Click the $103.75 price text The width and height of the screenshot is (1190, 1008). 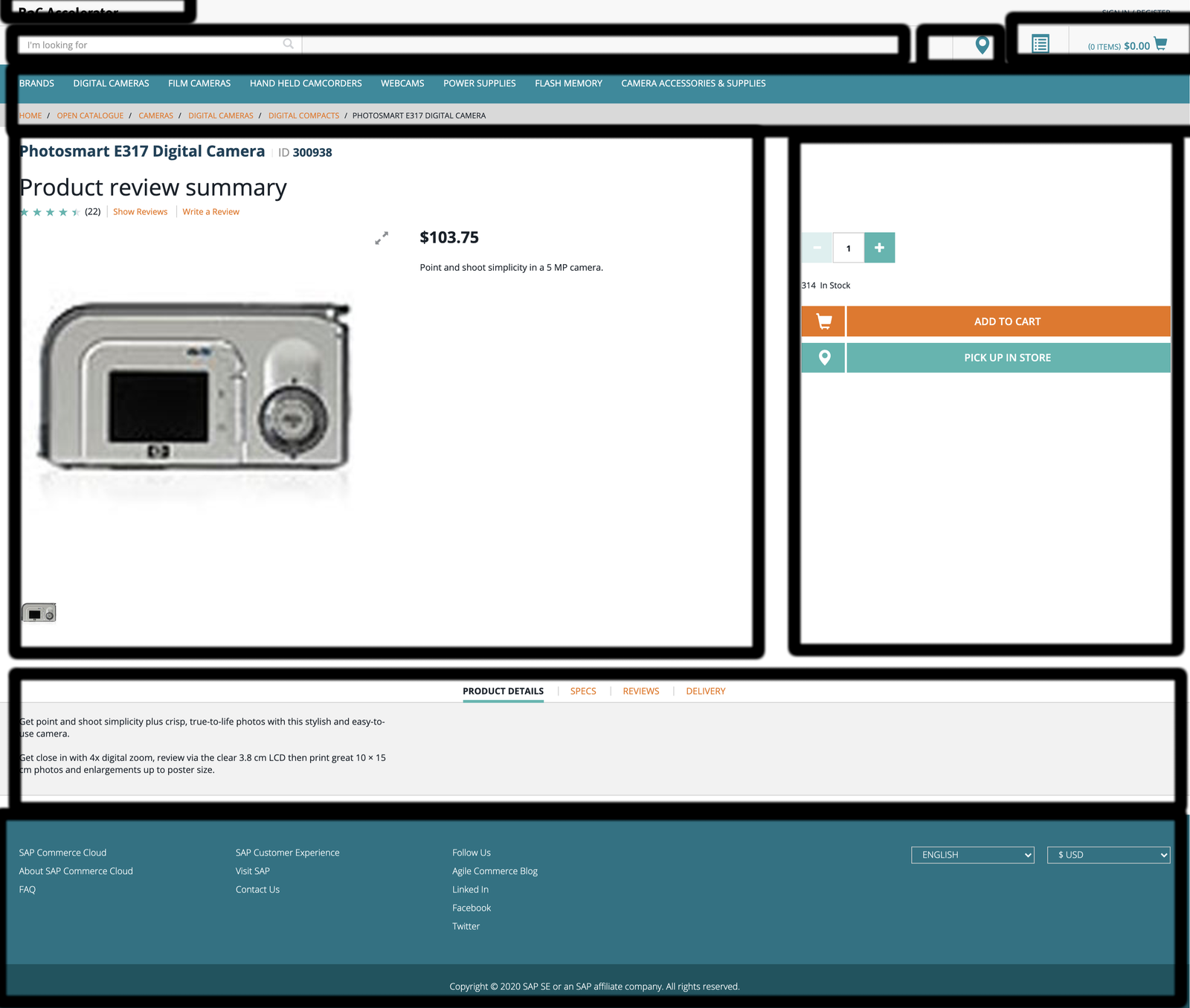(449, 237)
